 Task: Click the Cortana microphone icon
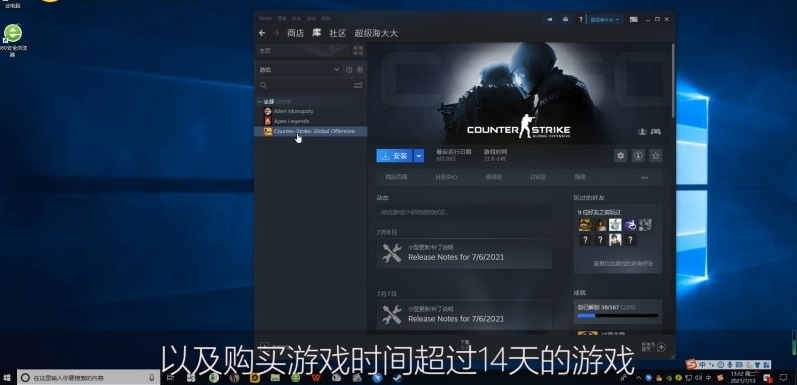(151, 378)
